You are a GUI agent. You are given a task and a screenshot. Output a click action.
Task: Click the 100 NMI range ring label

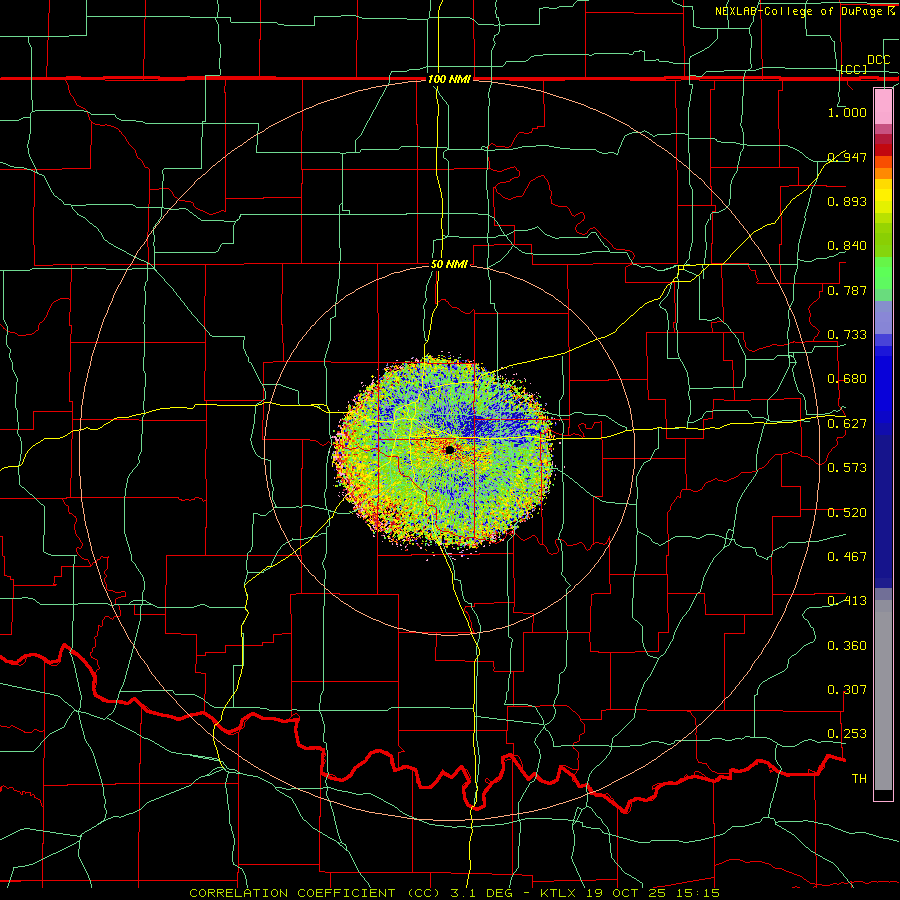[449, 79]
